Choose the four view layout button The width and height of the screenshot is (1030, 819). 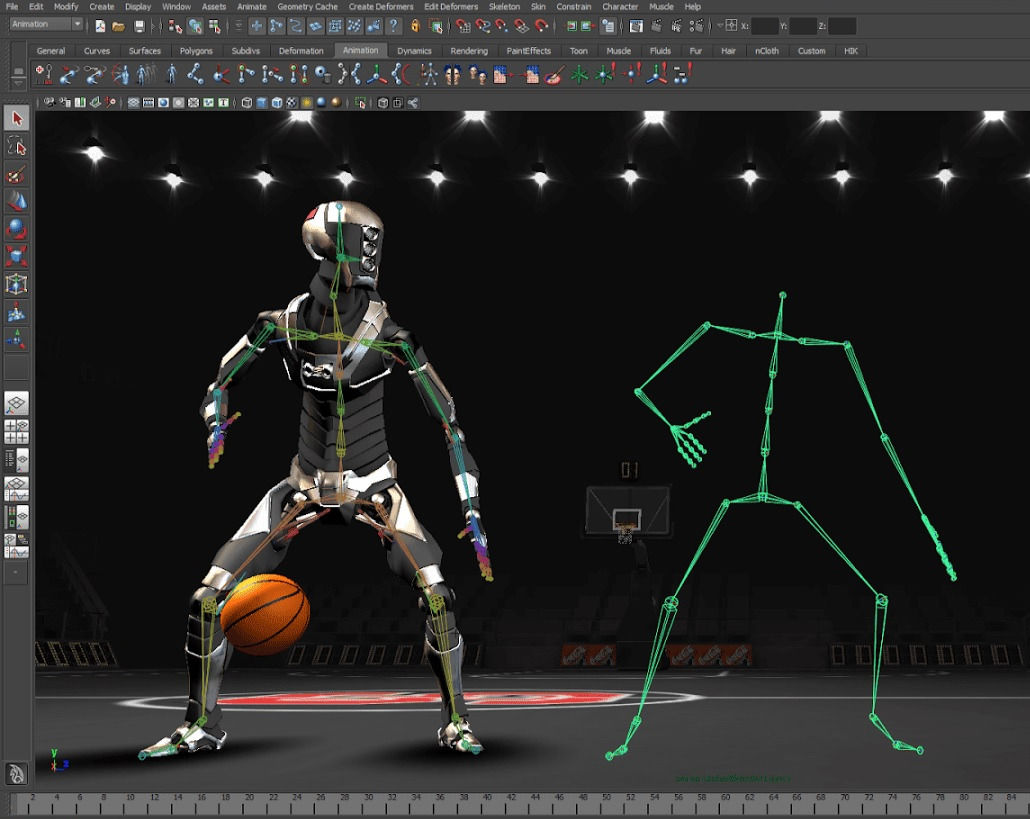16,432
